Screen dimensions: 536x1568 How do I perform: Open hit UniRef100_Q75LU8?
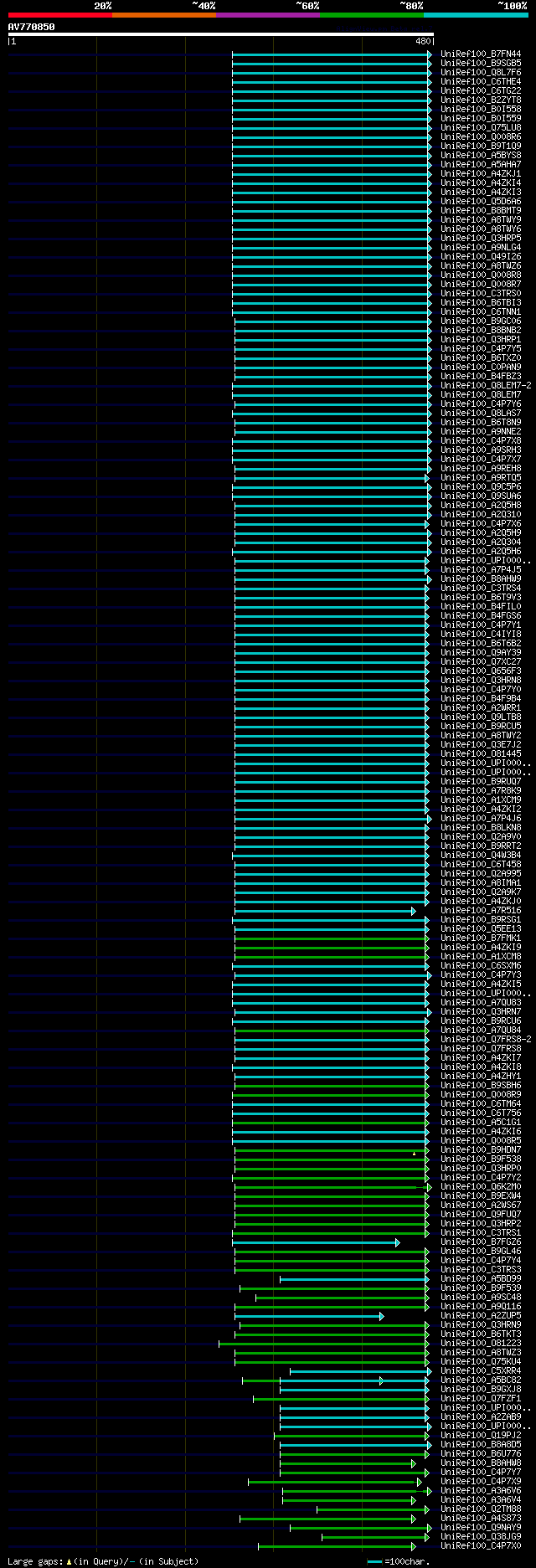pyautogui.click(x=481, y=128)
